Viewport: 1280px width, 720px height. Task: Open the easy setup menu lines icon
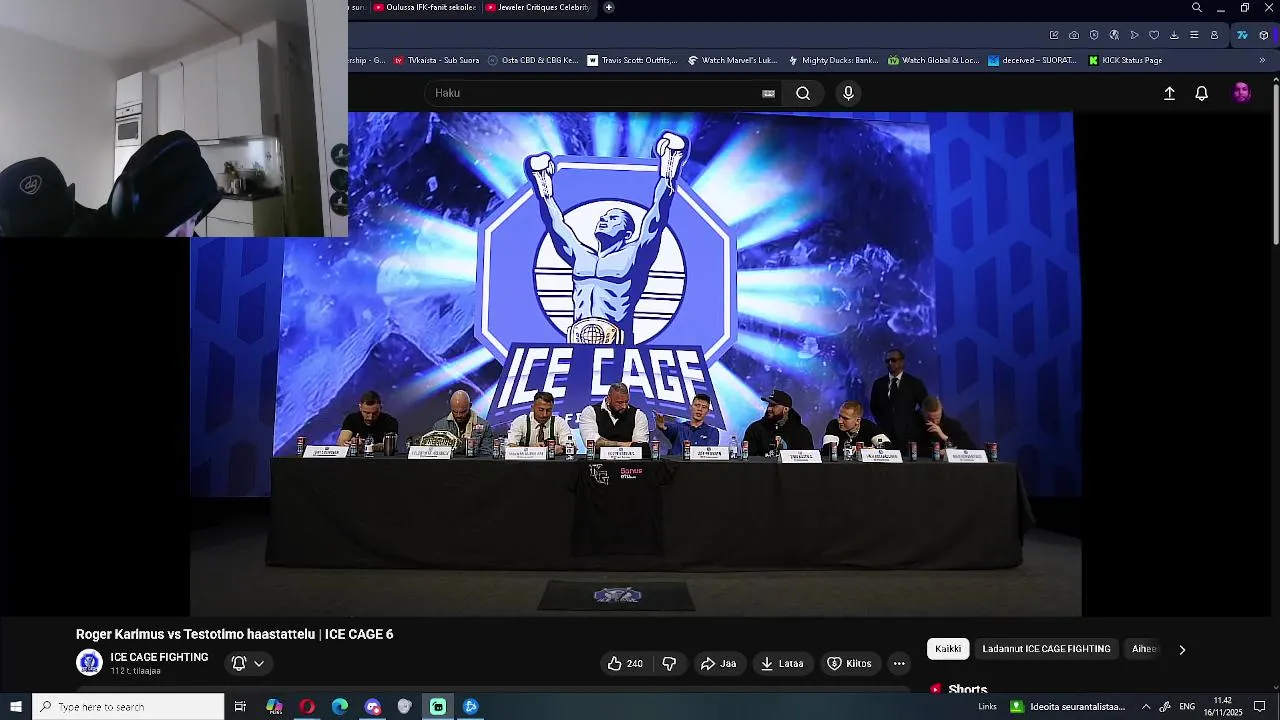coord(1194,35)
